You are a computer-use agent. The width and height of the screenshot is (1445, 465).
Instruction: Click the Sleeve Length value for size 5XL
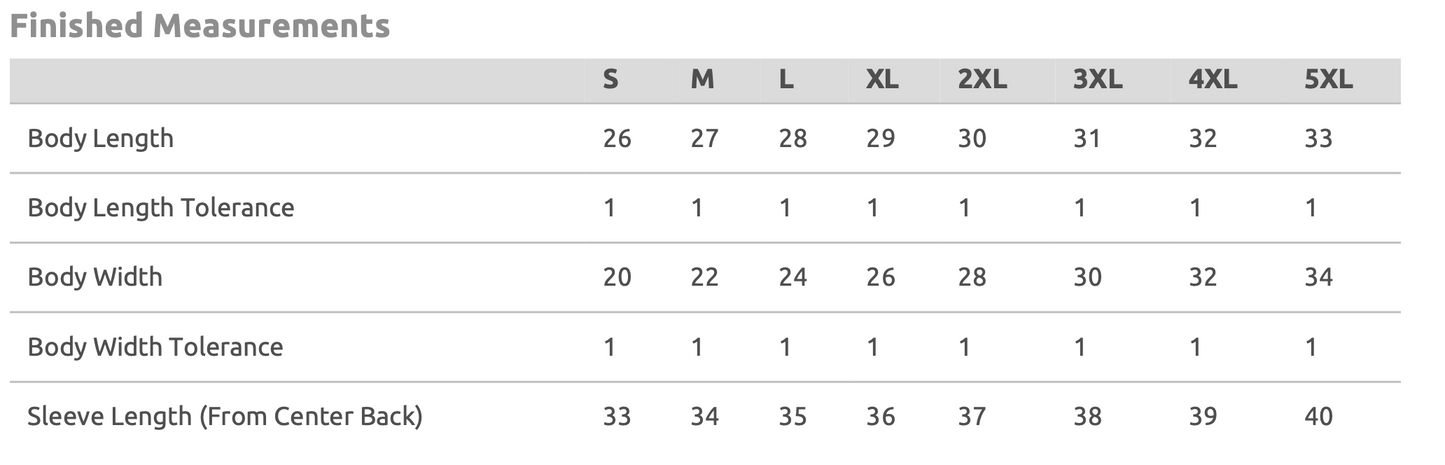pos(1319,416)
